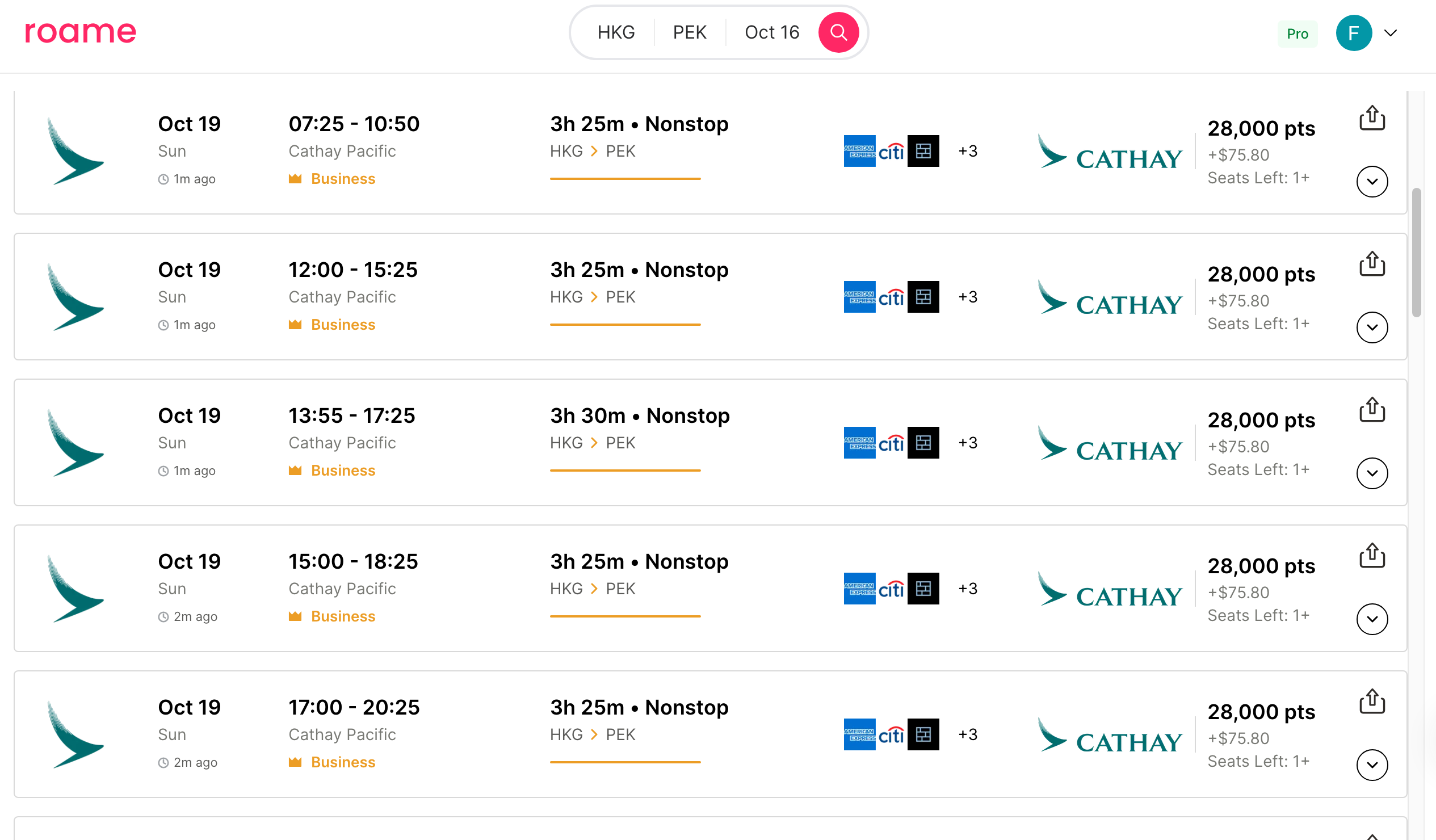Click the pink search magnifier button
Image resolution: width=1436 pixels, height=840 pixels.
tap(838, 32)
